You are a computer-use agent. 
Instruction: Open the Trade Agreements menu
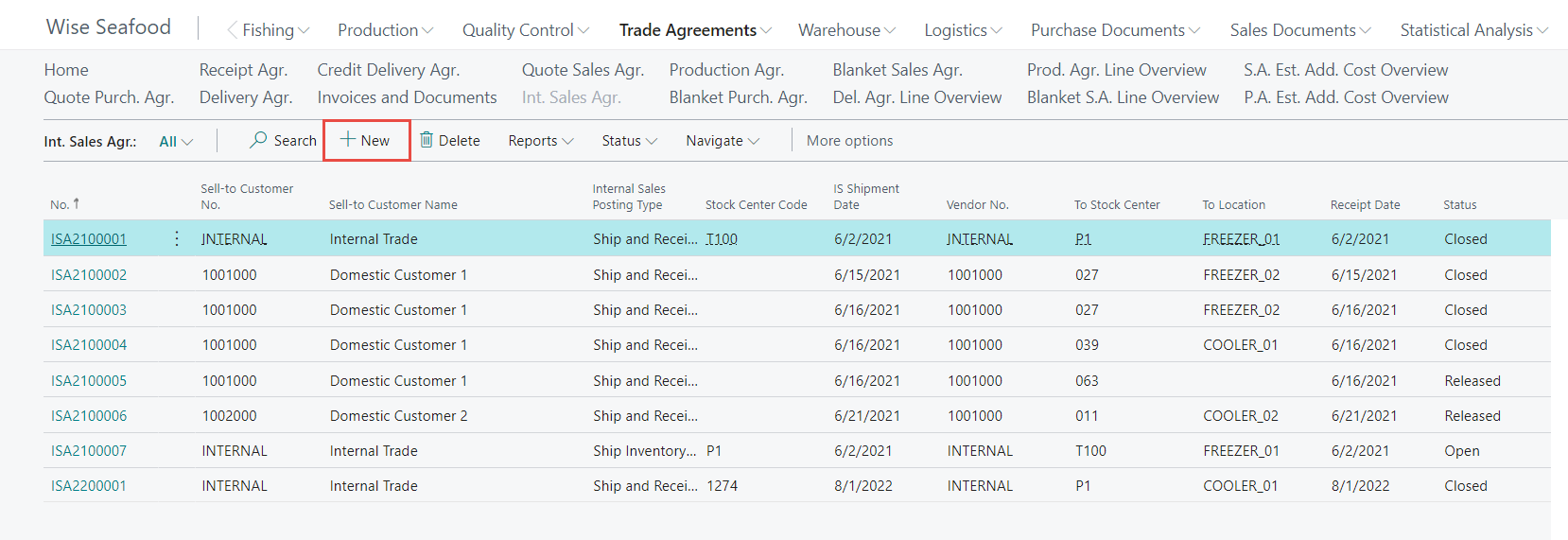pos(695,30)
